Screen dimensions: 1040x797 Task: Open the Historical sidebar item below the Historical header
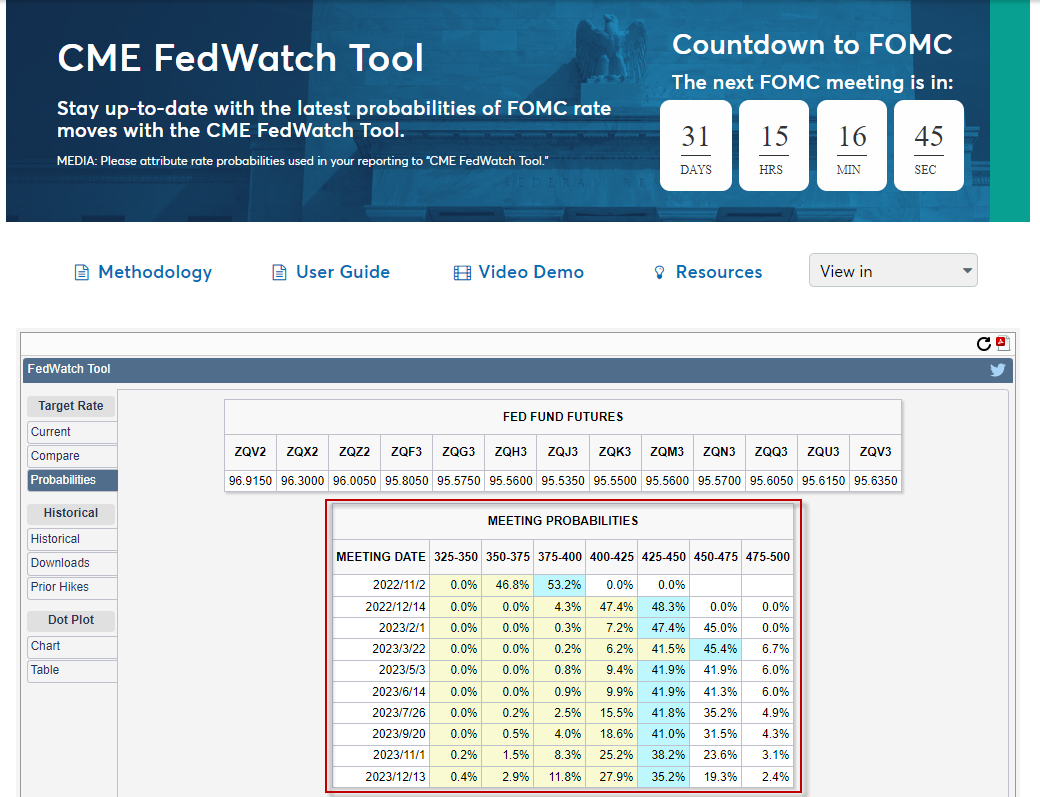point(72,539)
